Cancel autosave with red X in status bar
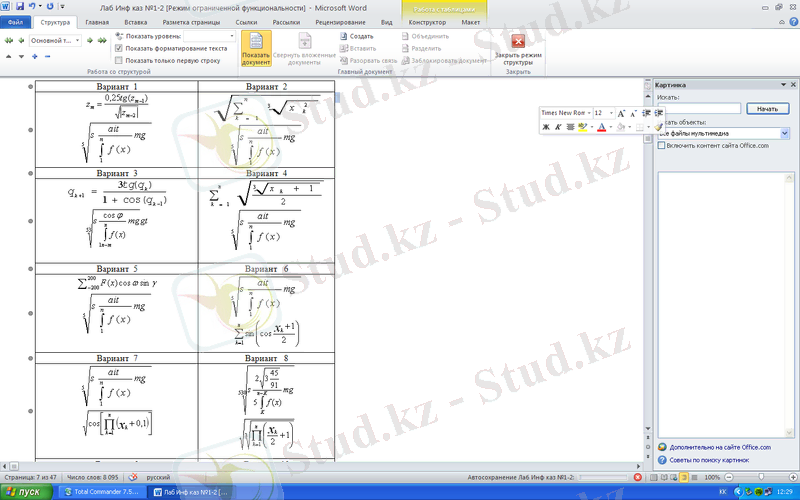This screenshot has width=800, height=500. coord(638,478)
